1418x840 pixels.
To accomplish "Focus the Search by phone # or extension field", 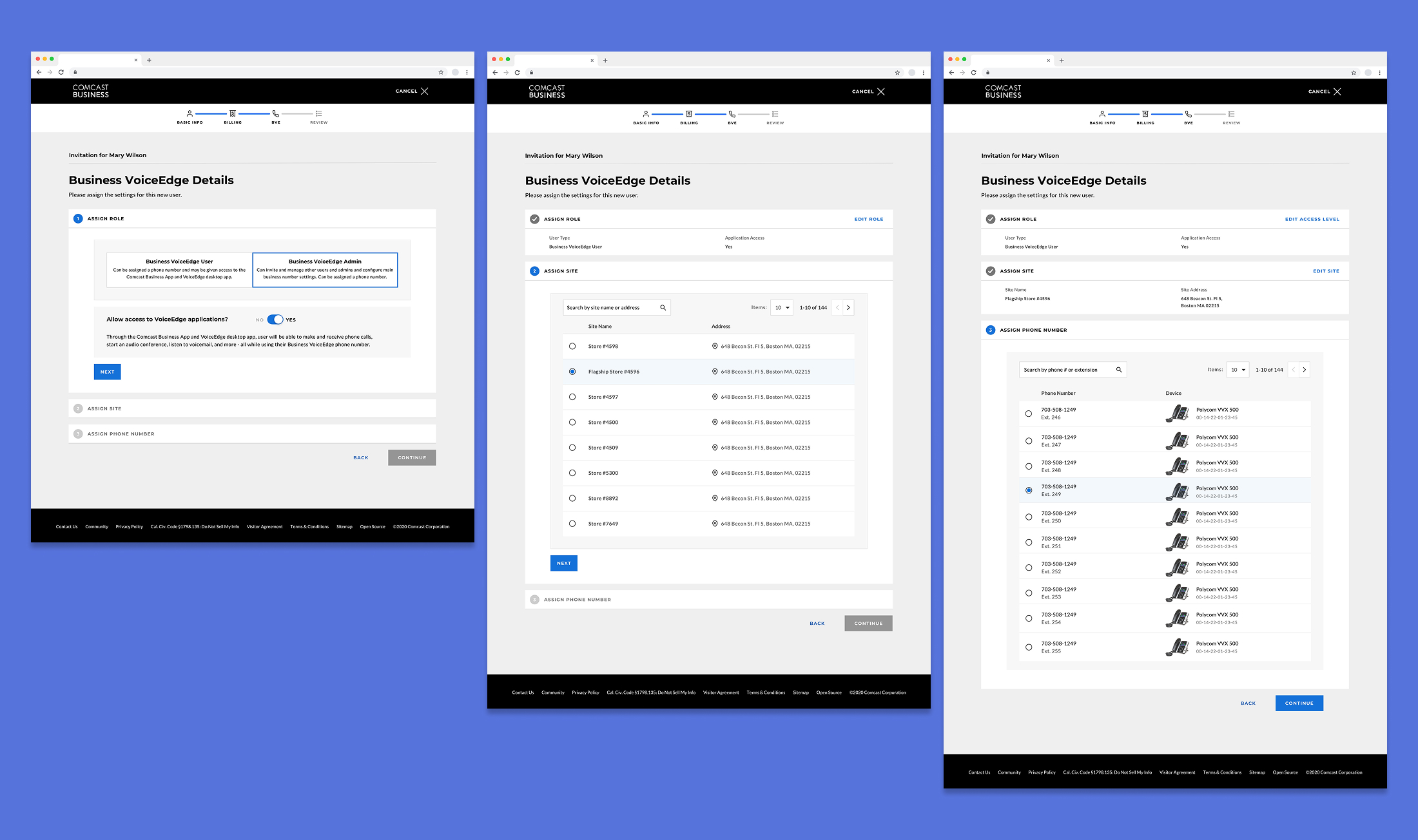I will [x=1073, y=370].
